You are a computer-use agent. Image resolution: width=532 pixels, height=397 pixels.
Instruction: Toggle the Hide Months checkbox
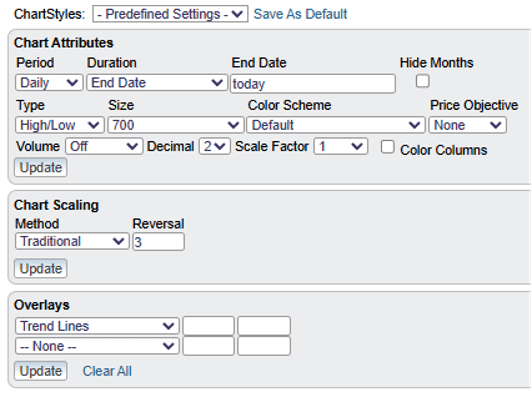tap(422, 81)
